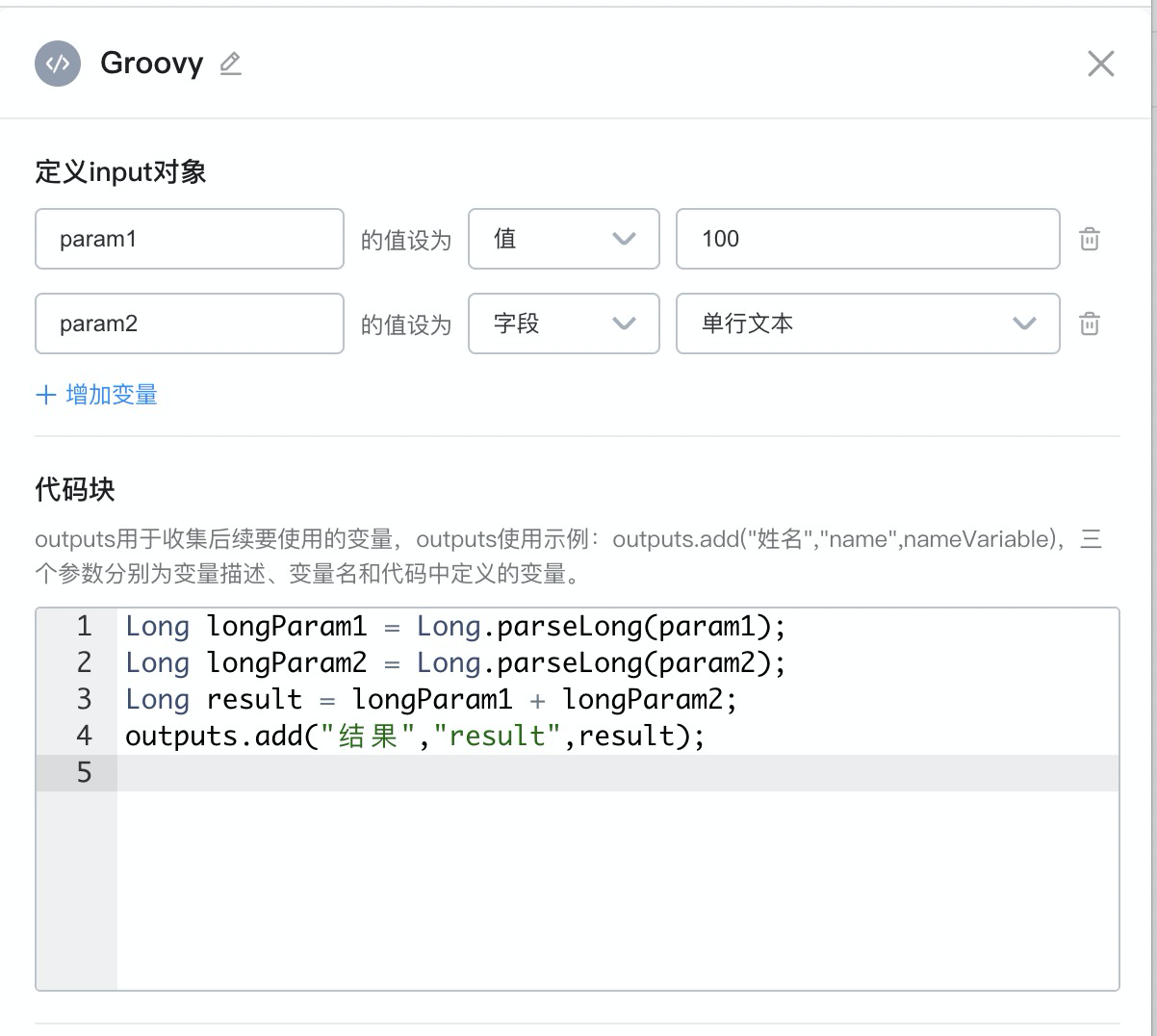Click the 的值设为 label in param1 row
Screen dimensions: 1157x1036
(406, 240)
